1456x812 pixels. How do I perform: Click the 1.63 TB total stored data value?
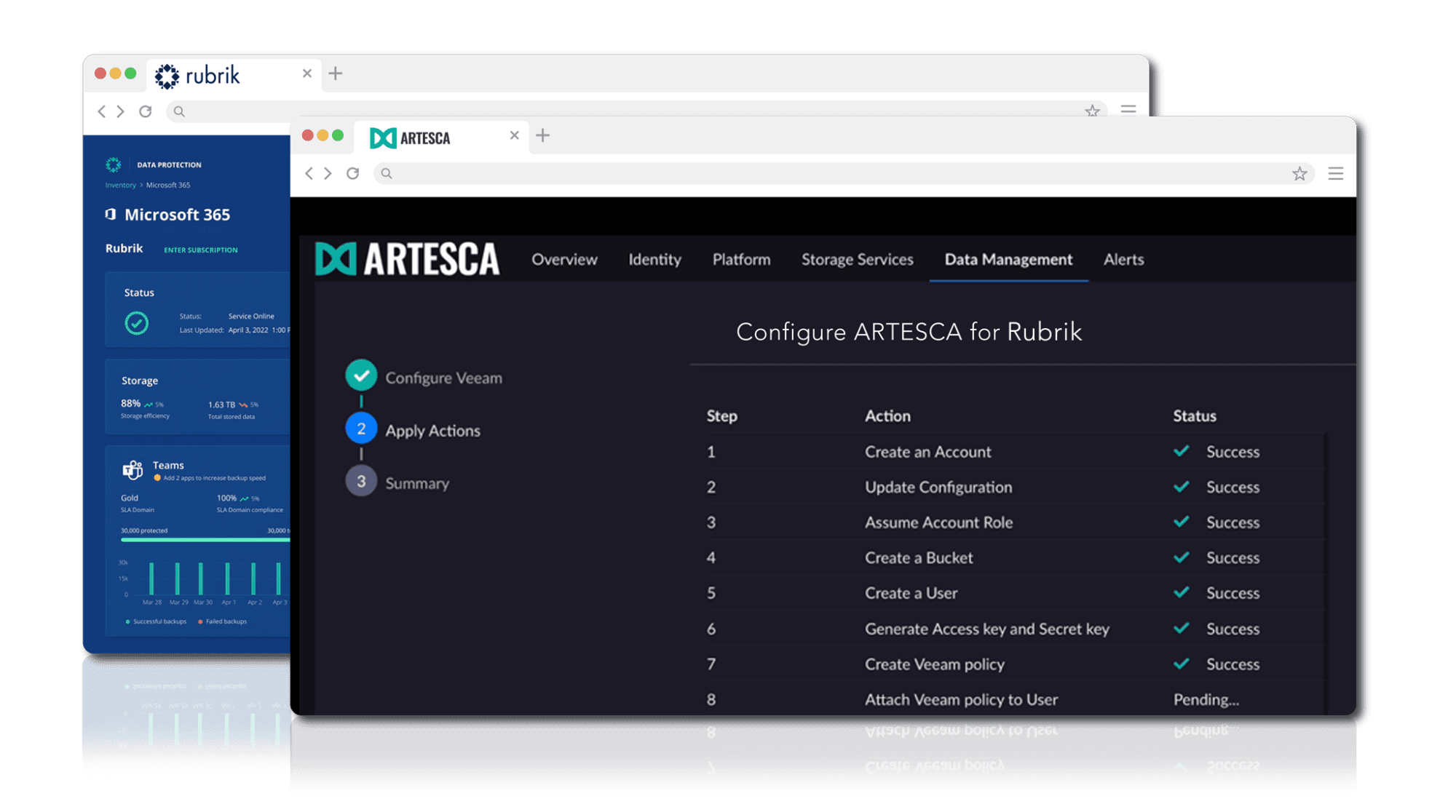221,405
